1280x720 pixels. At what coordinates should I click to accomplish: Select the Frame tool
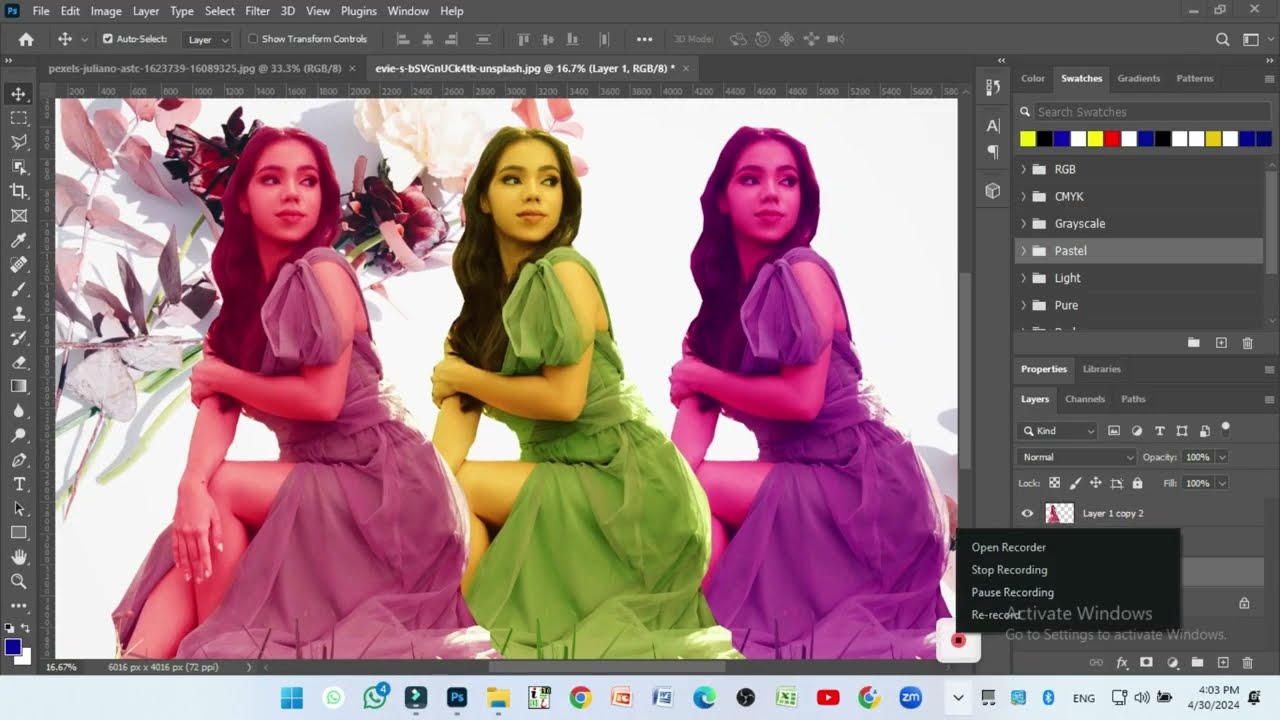19,216
